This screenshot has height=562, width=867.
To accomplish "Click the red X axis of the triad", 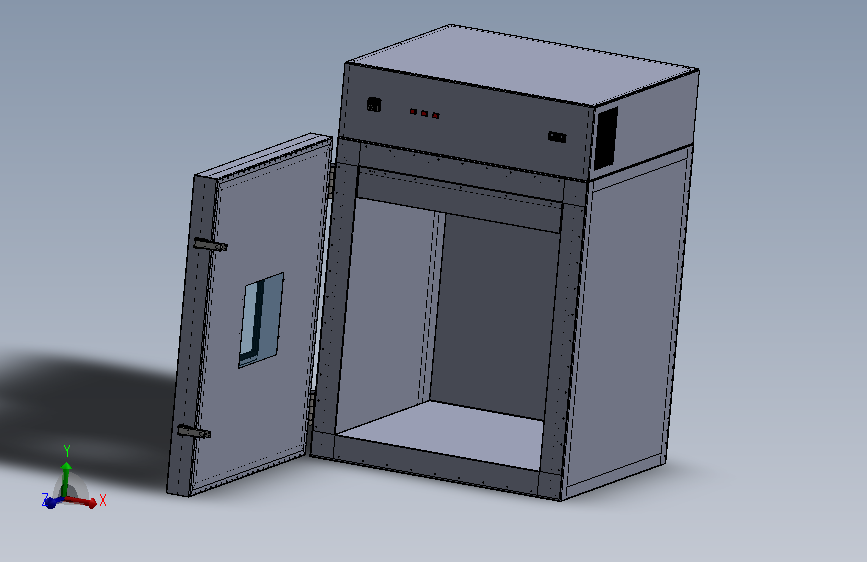I will coord(80,502).
